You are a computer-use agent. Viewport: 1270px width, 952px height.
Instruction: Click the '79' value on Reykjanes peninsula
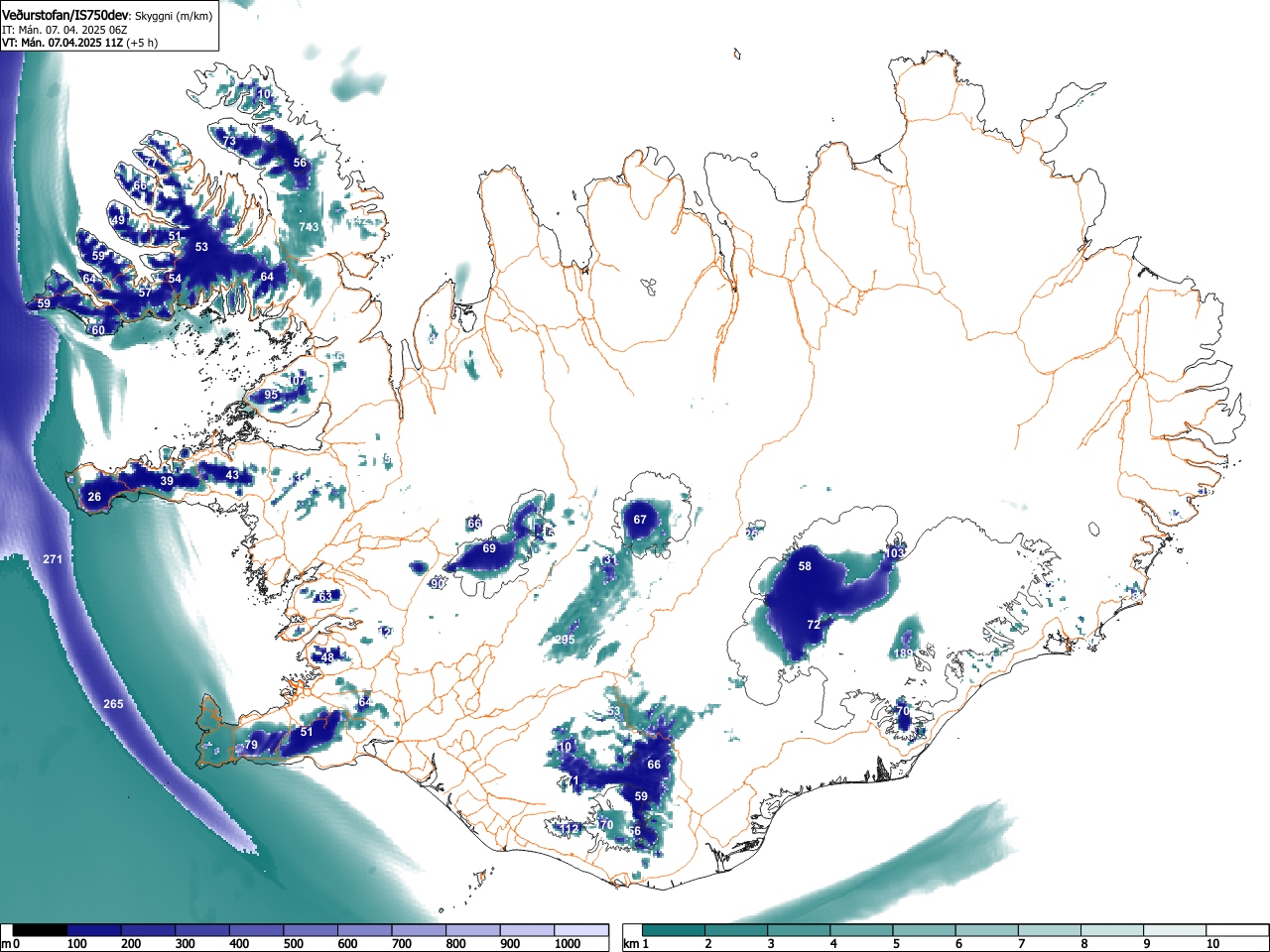(251, 746)
